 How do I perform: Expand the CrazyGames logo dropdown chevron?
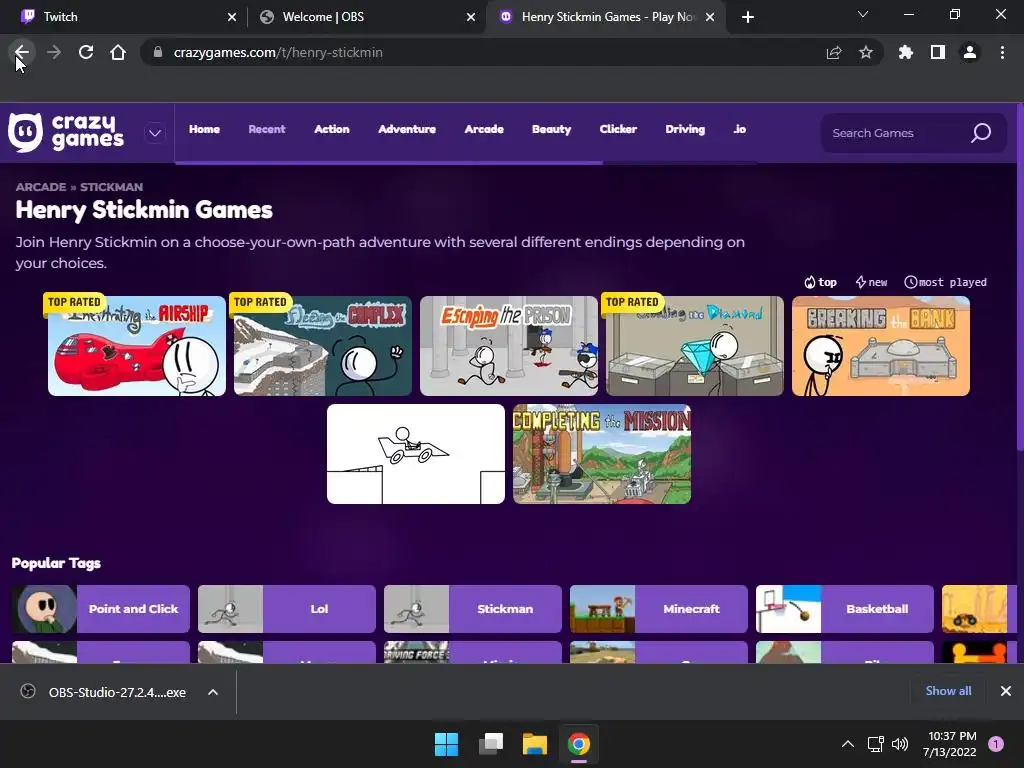[155, 133]
